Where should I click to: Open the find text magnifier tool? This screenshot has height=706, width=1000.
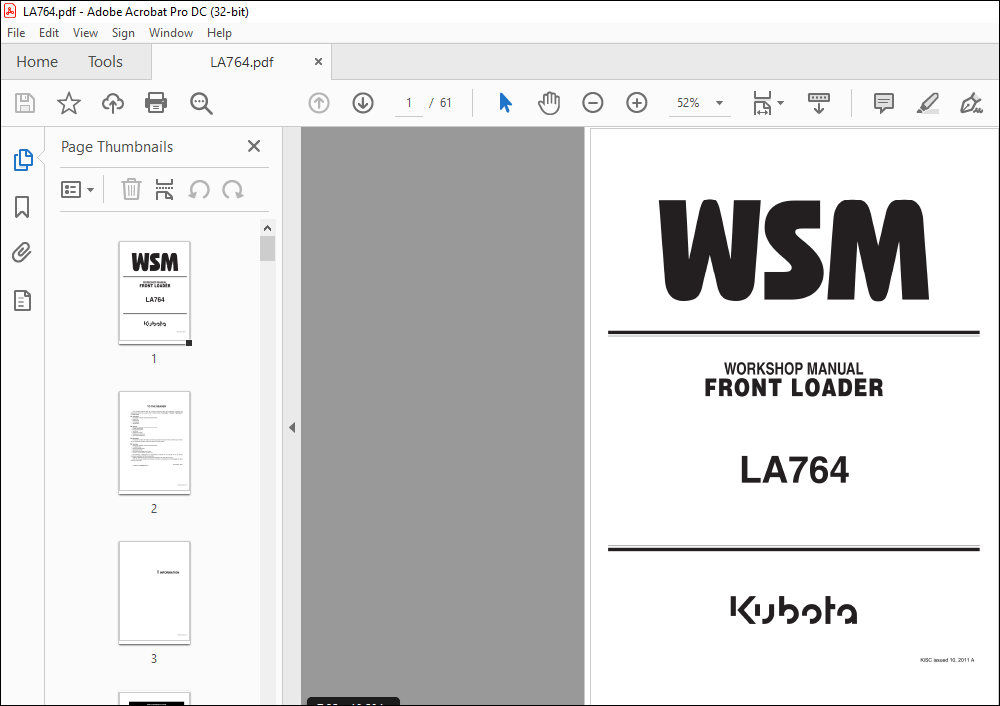pyautogui.click(x=201, y=103)
